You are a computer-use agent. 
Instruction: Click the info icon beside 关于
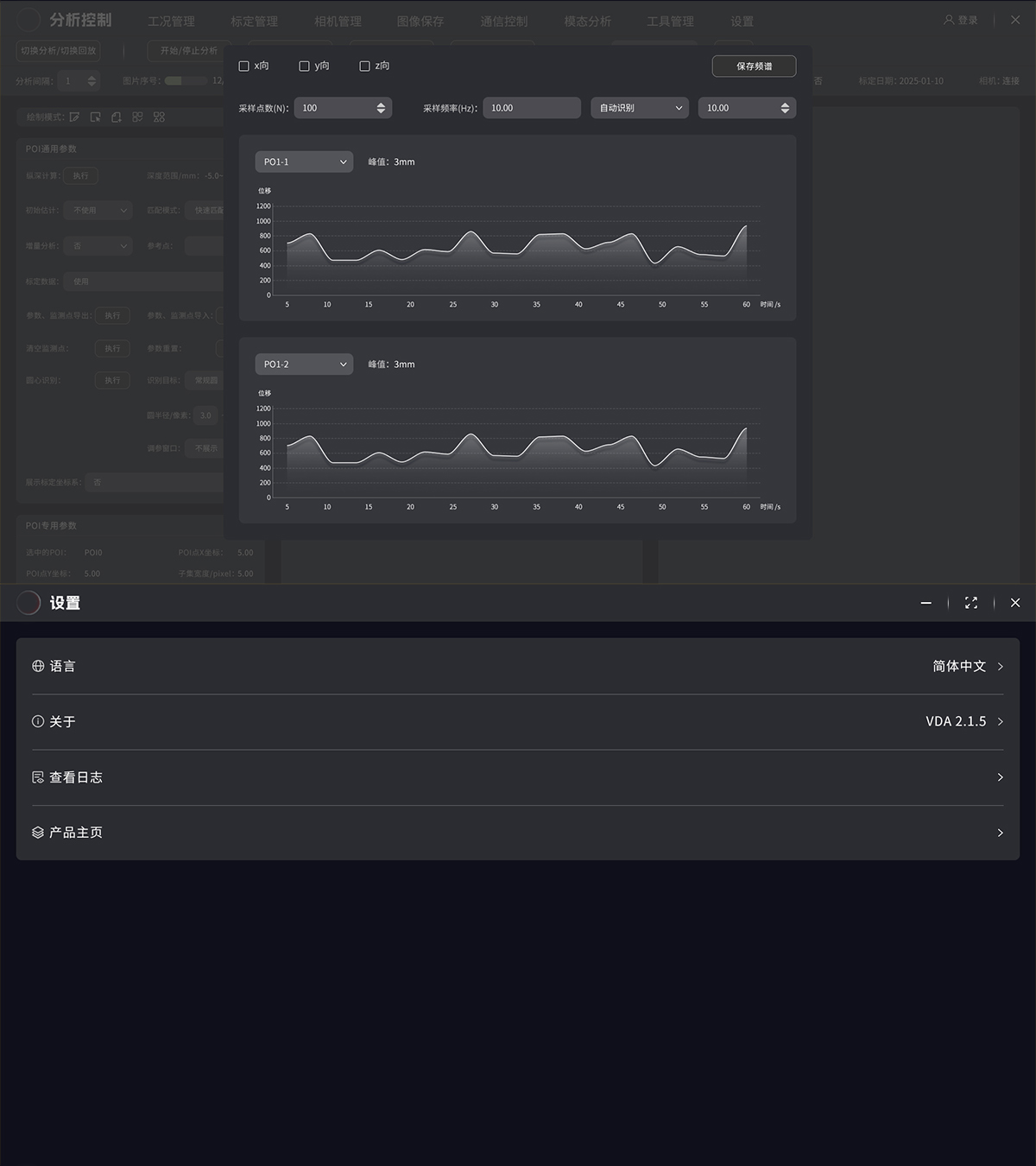38,721
